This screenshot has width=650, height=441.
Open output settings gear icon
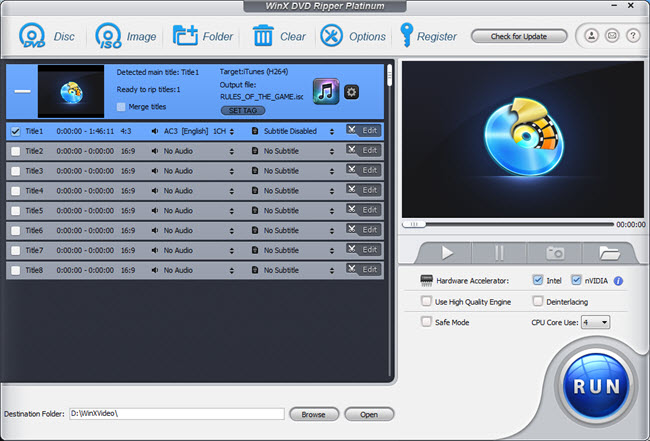(x=352, y=92)
